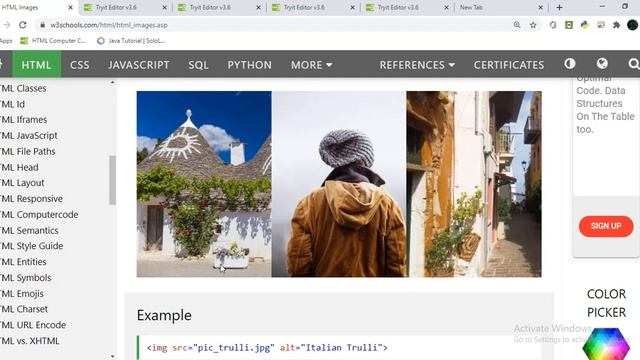This screenshot has width=640, height=360.
Task: Click the sidebar scroll down arrow
Action: pos(113,356)
